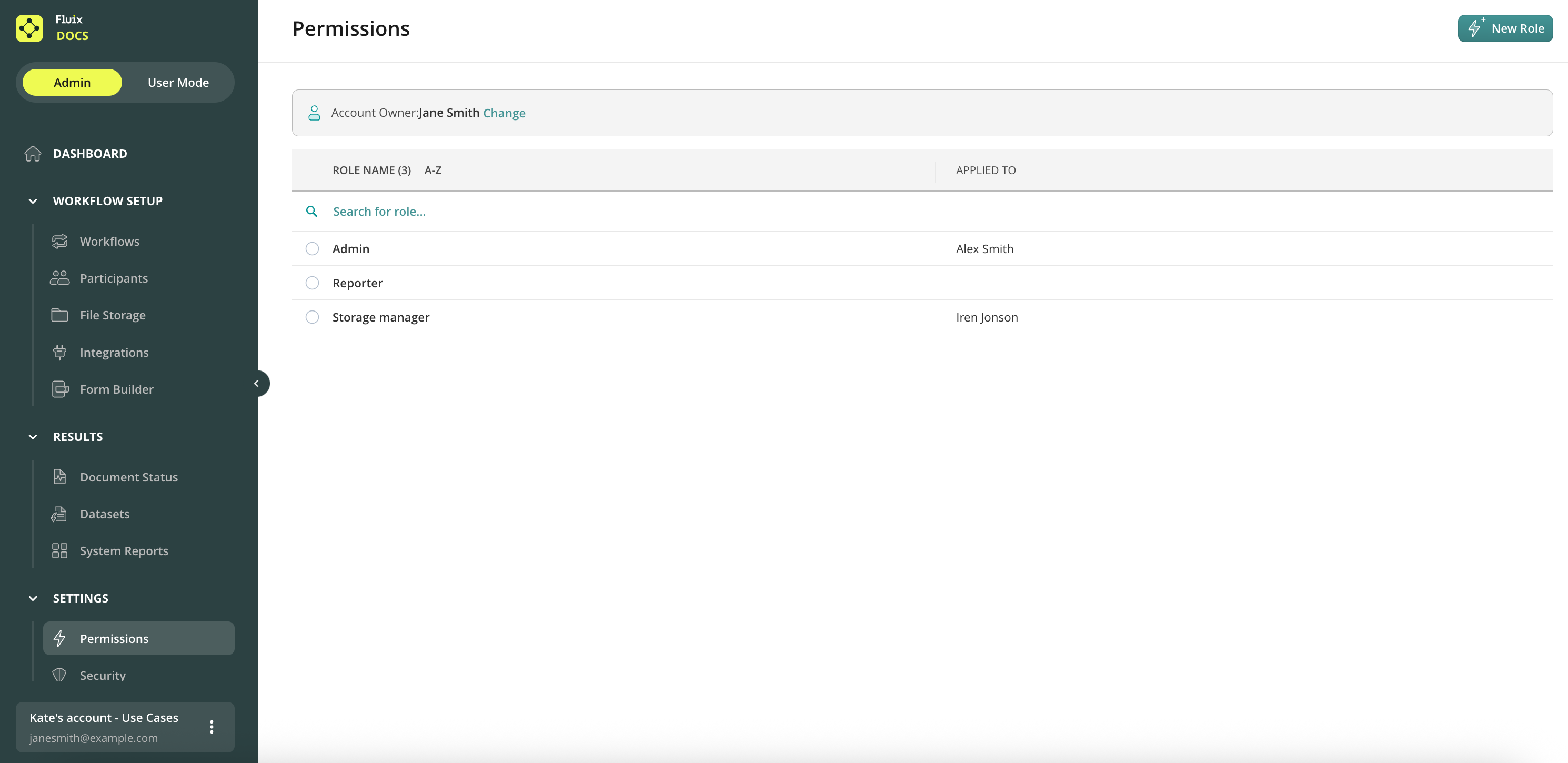
Task: Select the Admin role radio button
Action: tap(312, 248)
